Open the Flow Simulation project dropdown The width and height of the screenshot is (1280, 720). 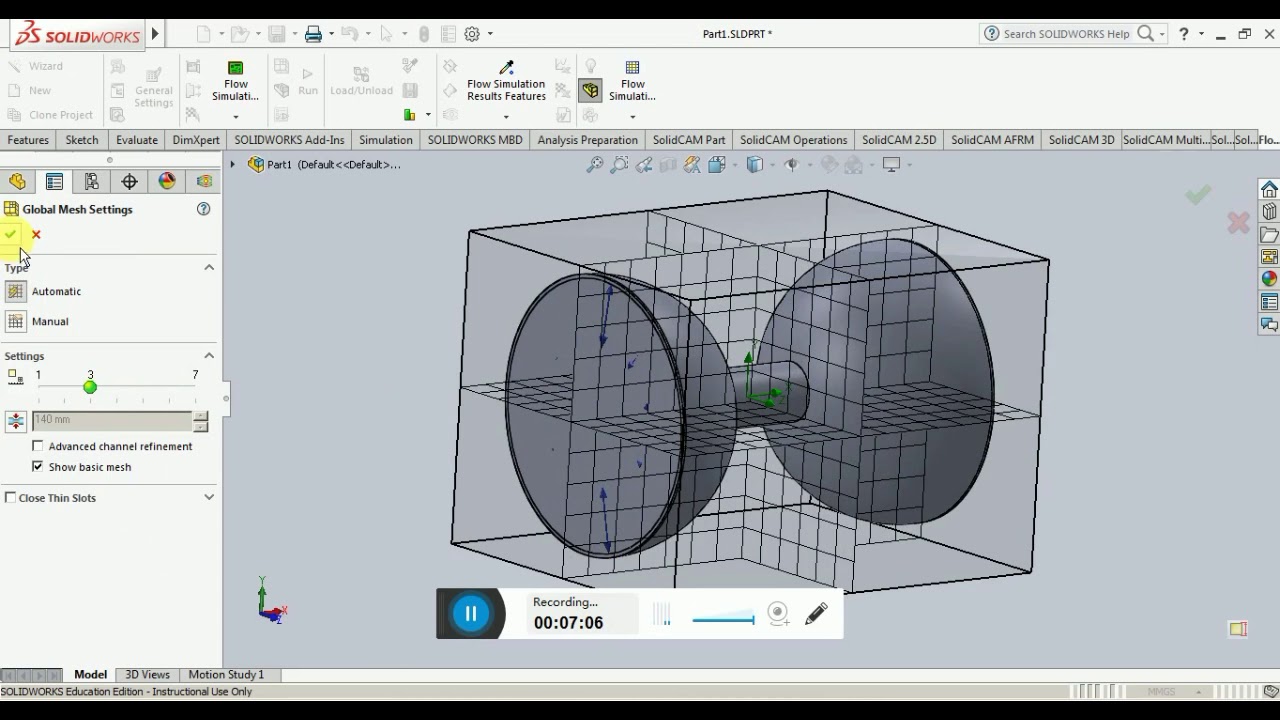[x=236, y=116]
